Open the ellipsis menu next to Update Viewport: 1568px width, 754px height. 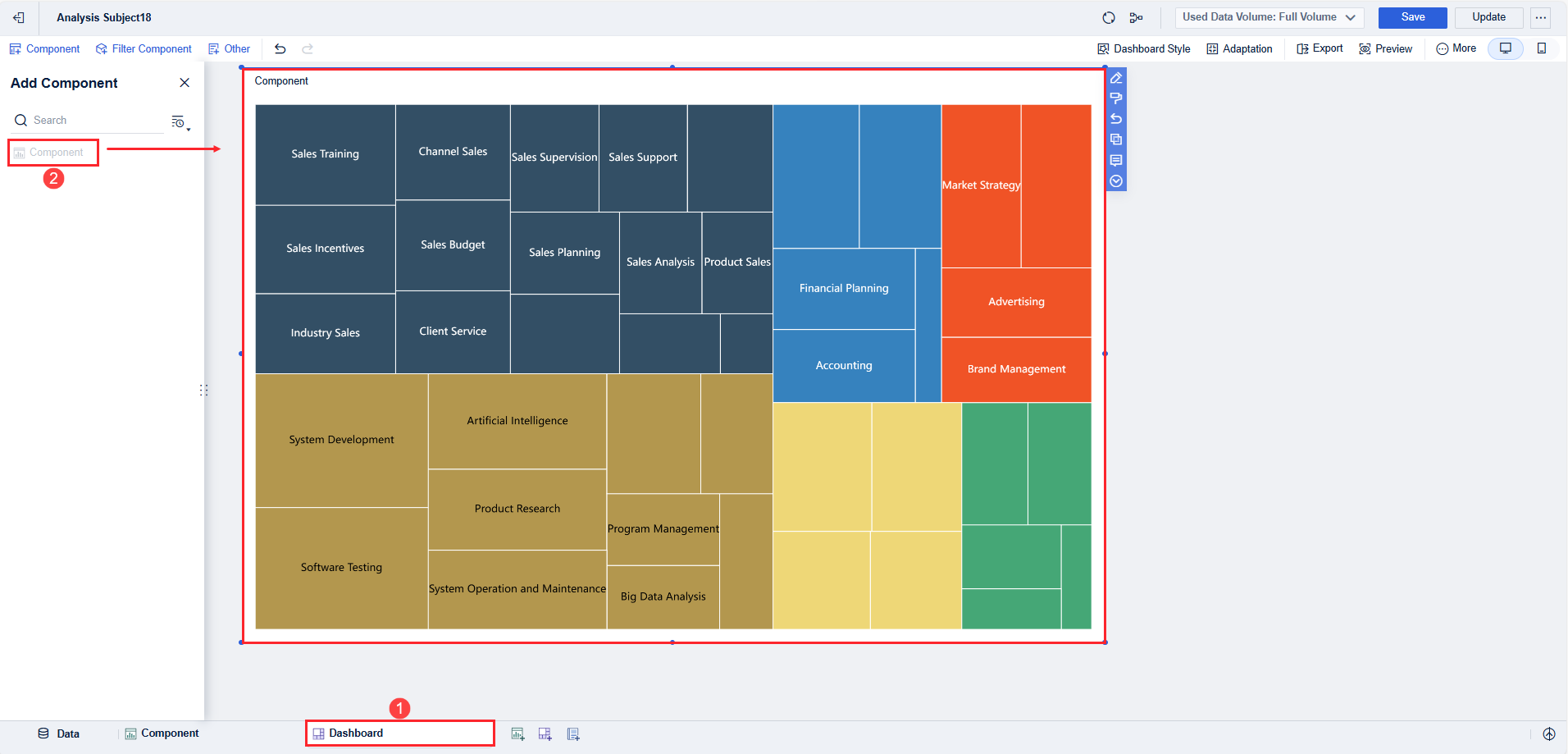tap(1541, 17)
